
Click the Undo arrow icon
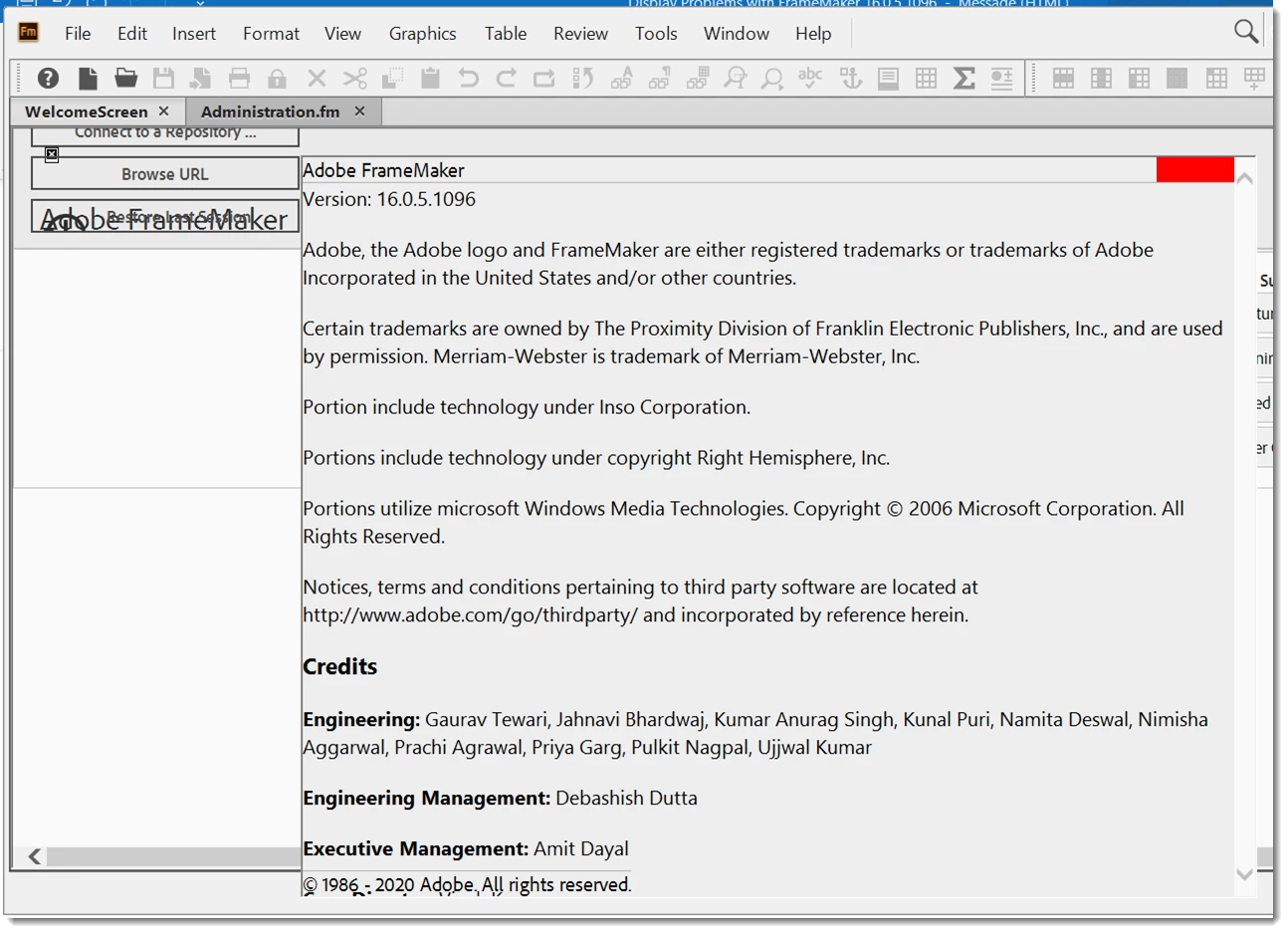coord(468,78)
